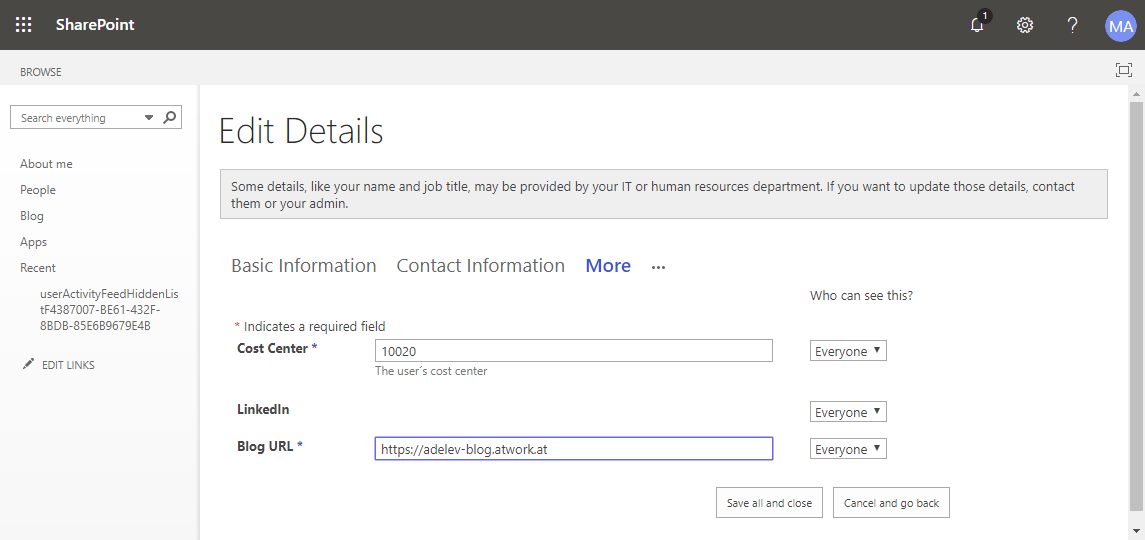Viewport: 1145px width, 540px height.
Task: Click the help question mark icon
Action: [1073, 25]
